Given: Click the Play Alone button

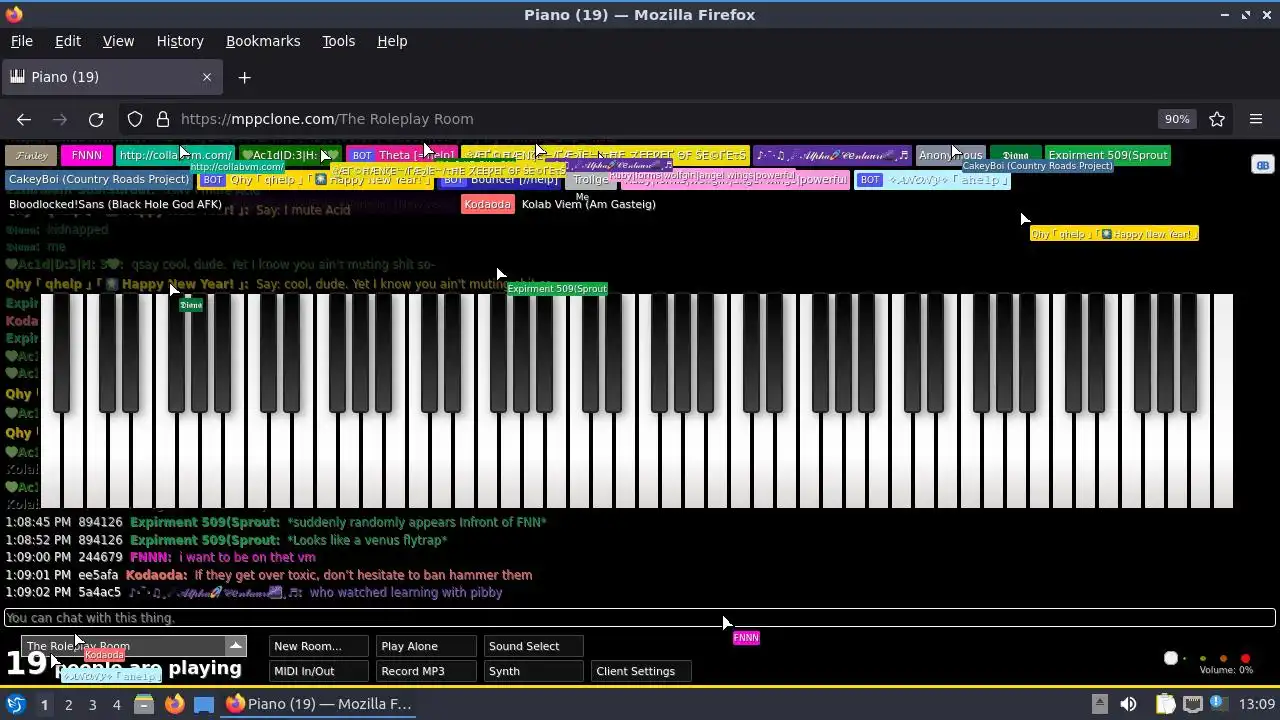Looking at the screenshot, I should click(x=427, y=646).
